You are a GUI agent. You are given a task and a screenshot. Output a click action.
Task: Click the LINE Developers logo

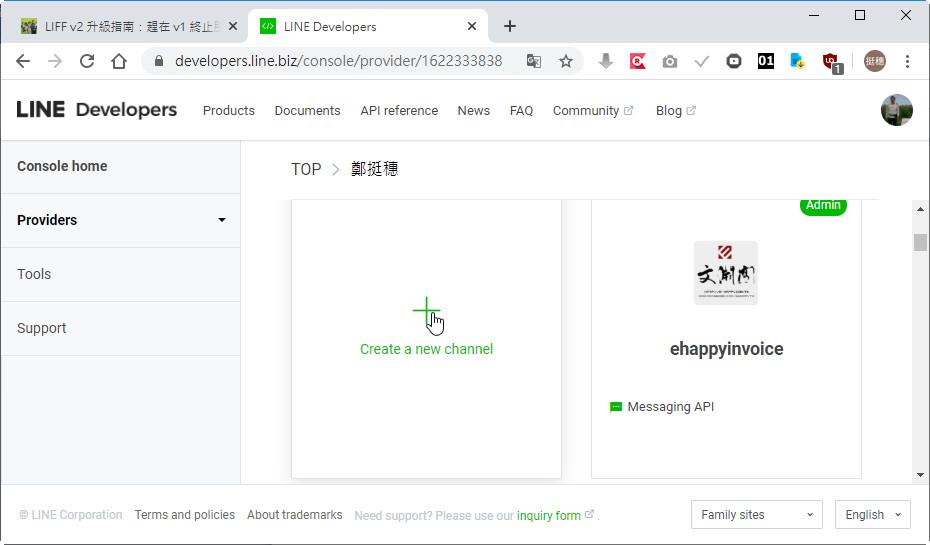pos(97,110)
